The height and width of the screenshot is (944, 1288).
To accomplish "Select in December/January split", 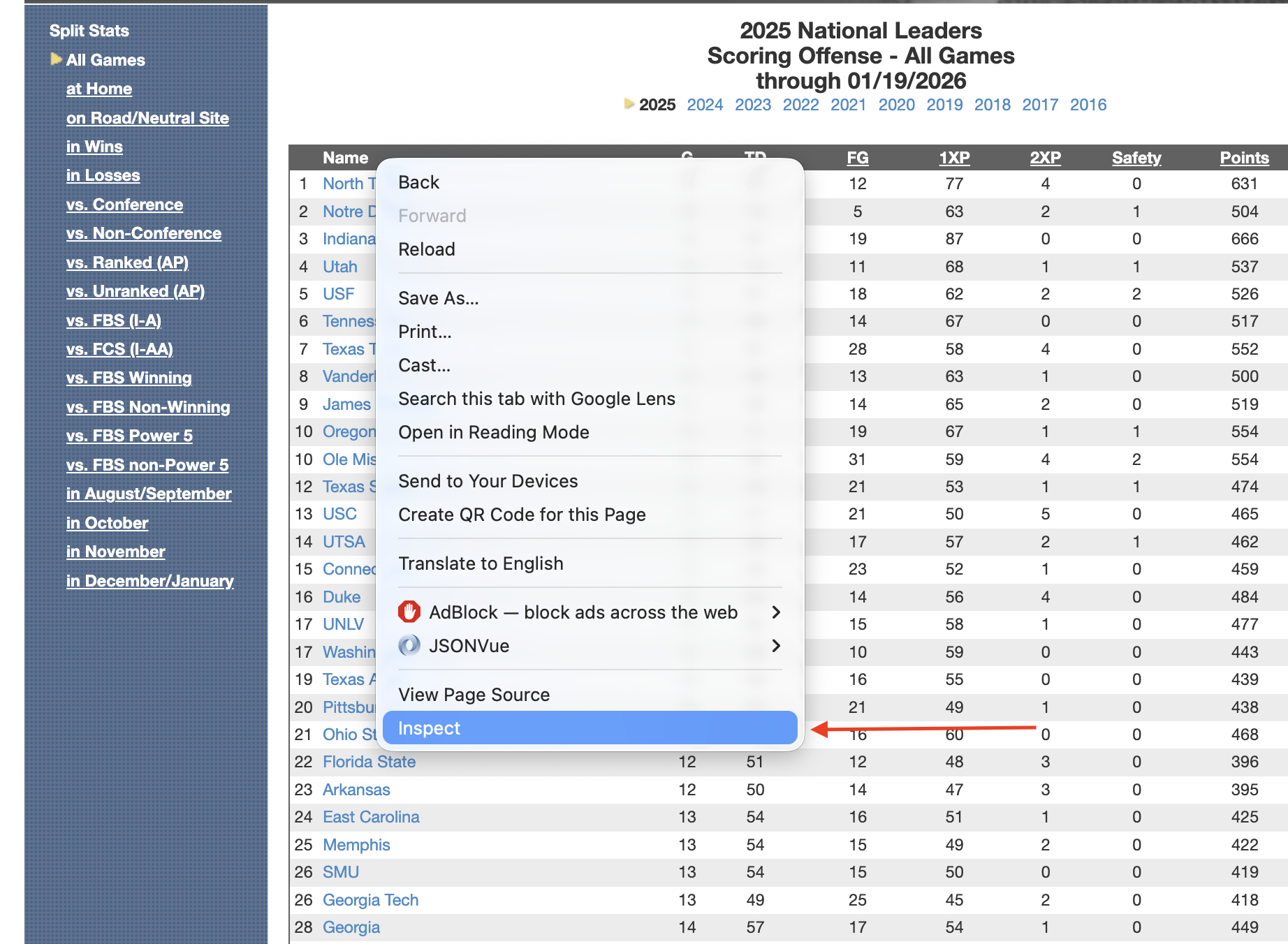I will (x=149, y=581).
